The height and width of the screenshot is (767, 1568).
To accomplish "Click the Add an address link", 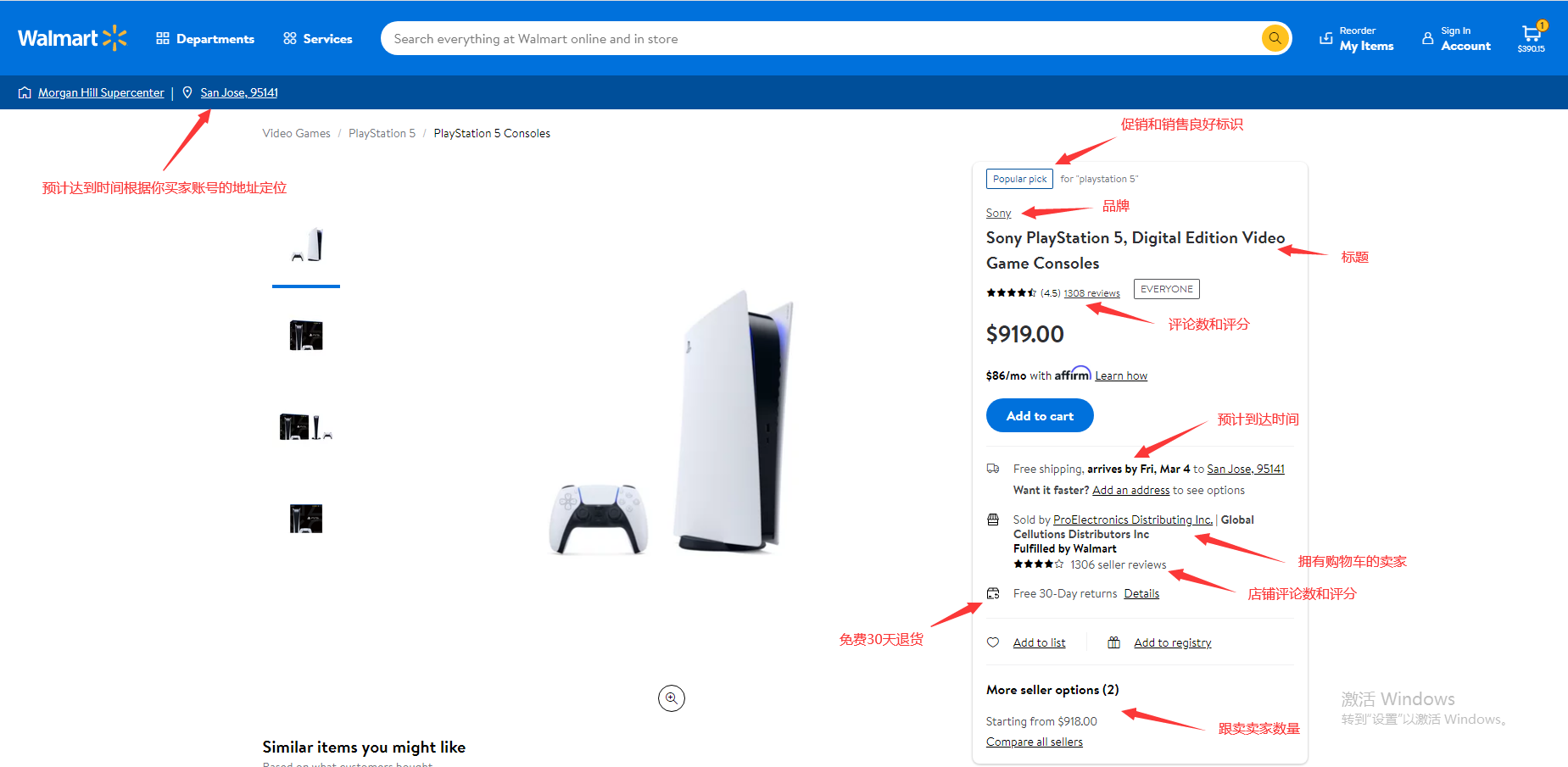I will pyautogui.click(x=1130, y=490).
